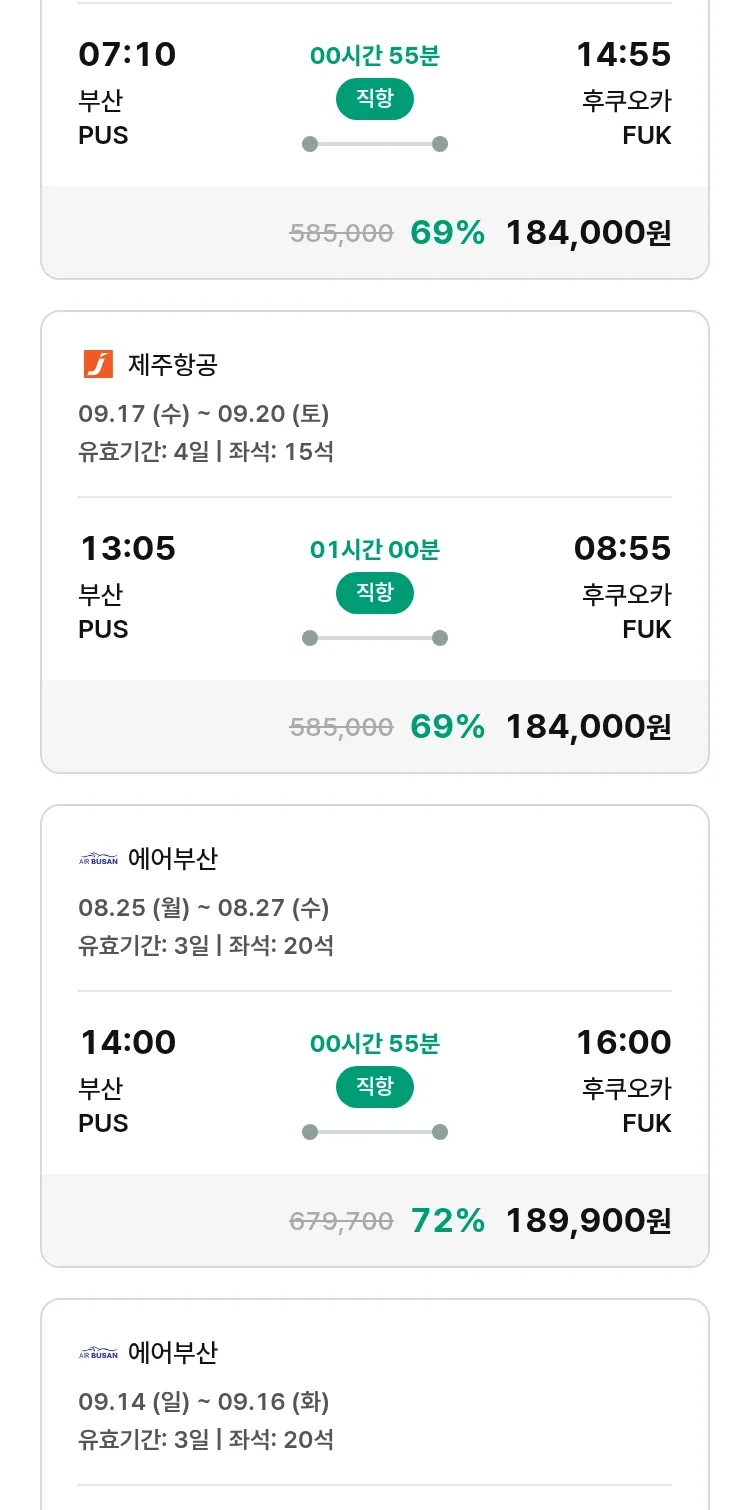Screen dimensions: 750x1510
Task: Click the 09.14 (일) ~ 09.16 (화) date range
Action: pos(203,1402)
